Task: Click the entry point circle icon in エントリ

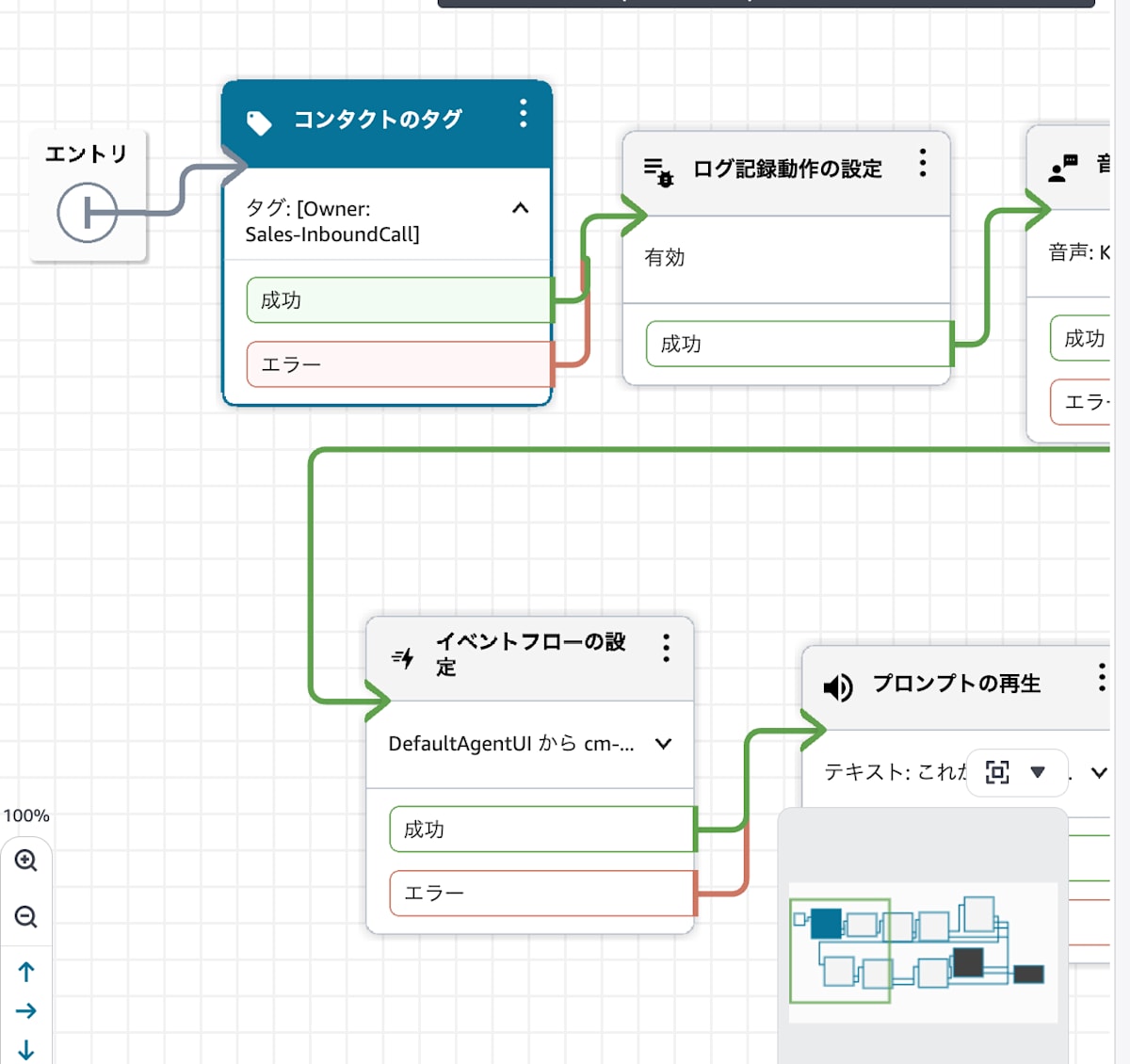Action: point(87,213)
